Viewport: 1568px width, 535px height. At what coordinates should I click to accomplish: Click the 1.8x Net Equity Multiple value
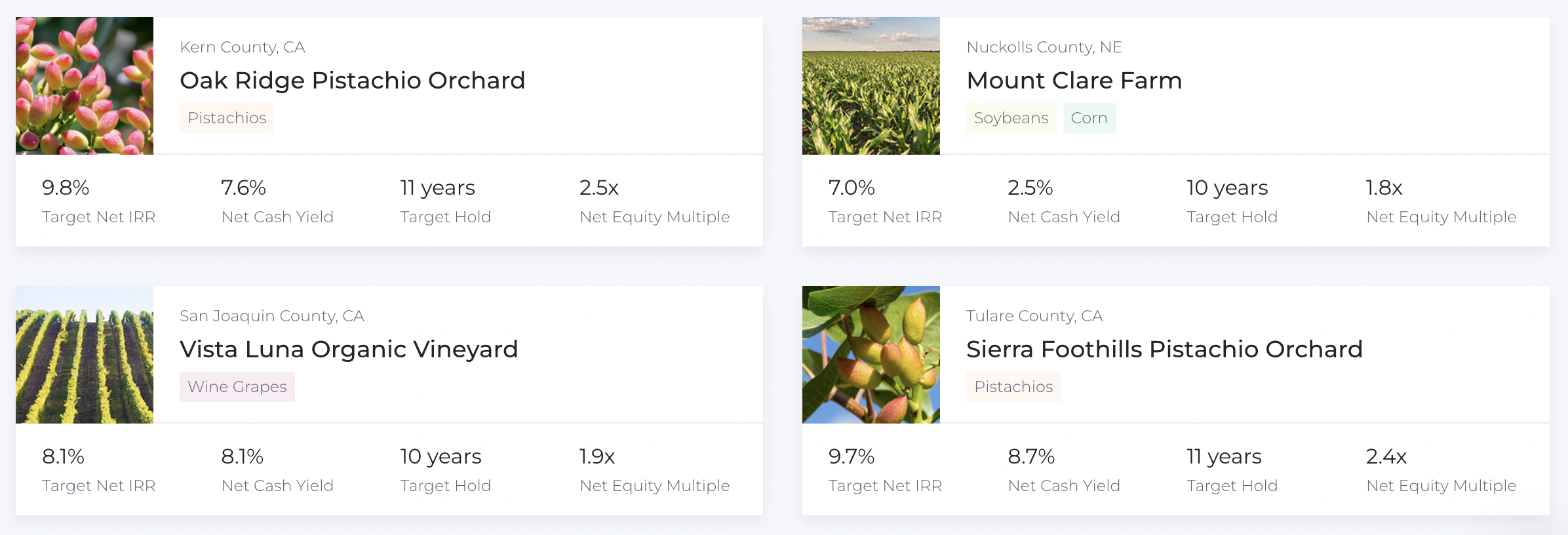[x=1383, y=188]
